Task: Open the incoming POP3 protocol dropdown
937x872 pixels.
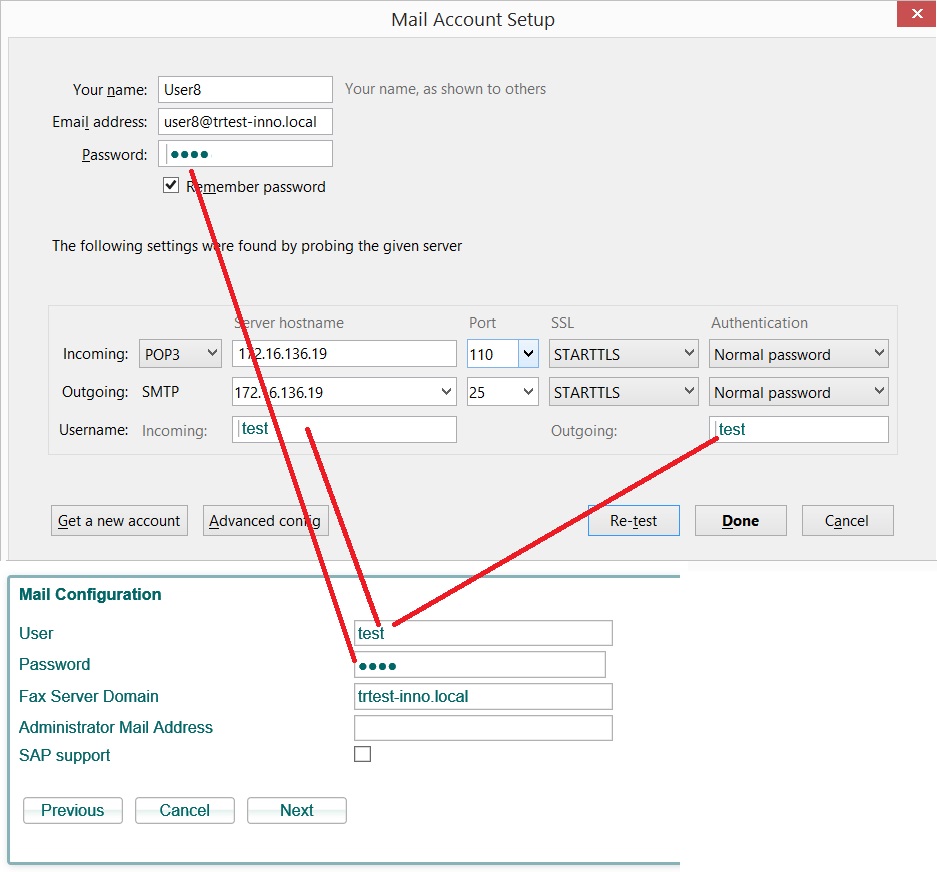Action: (180, 354)
